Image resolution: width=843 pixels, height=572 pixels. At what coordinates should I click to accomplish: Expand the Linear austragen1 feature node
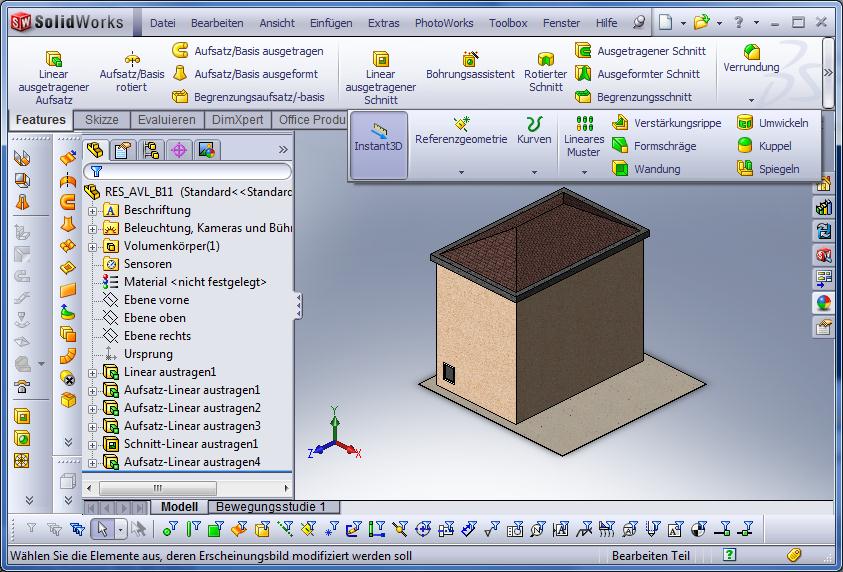pos(92,372)
